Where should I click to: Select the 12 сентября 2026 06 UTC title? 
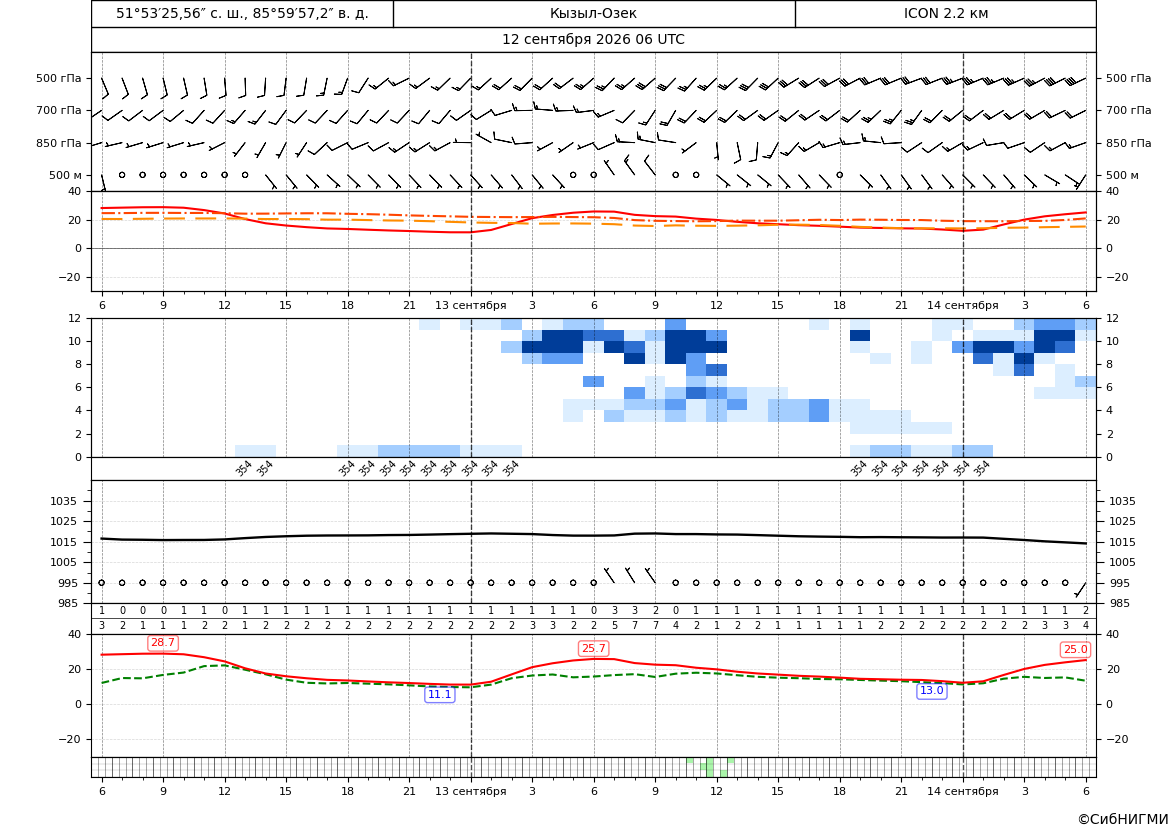593,40
